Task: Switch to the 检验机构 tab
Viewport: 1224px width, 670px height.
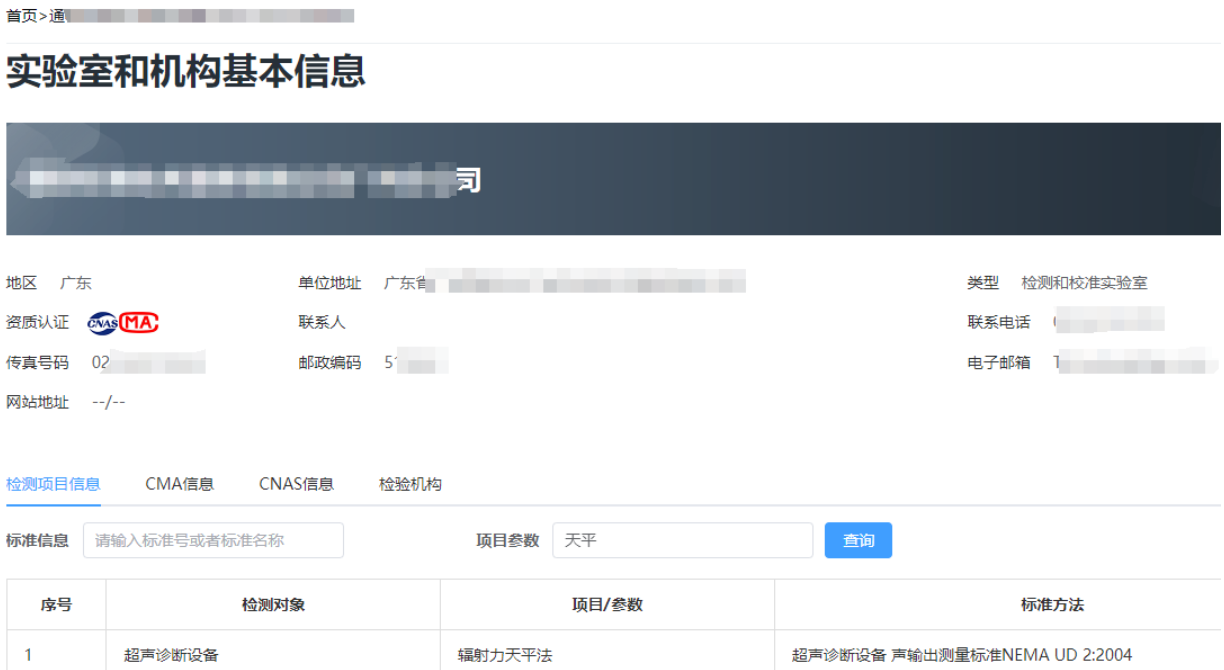Action: click(x=410, y=484)
